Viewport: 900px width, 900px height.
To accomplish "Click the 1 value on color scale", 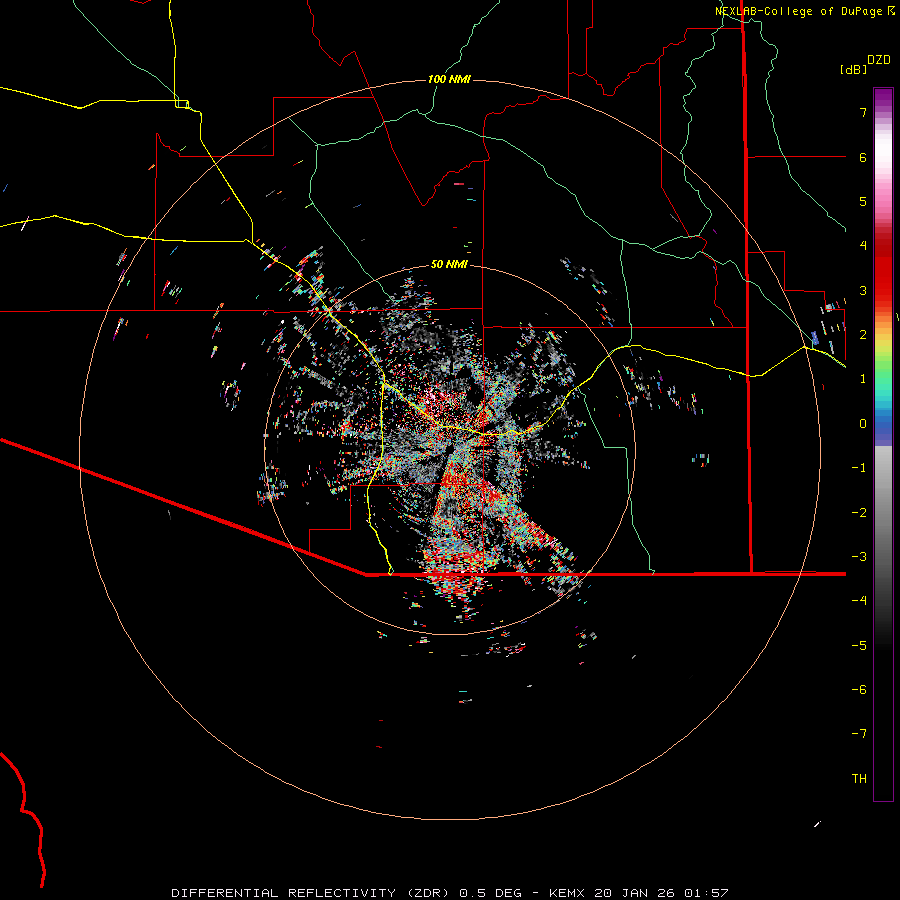I will (863, 379).
